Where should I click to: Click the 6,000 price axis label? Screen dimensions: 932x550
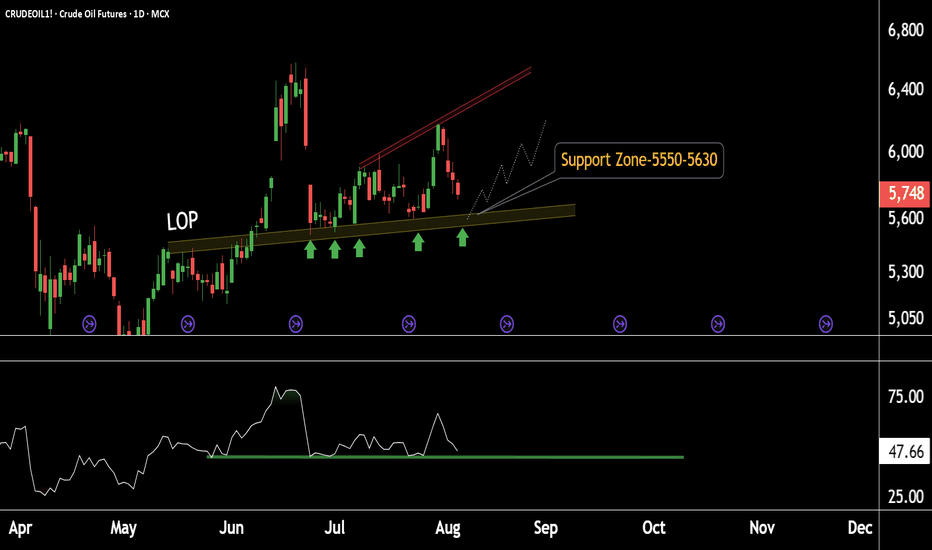pos(906,152)
